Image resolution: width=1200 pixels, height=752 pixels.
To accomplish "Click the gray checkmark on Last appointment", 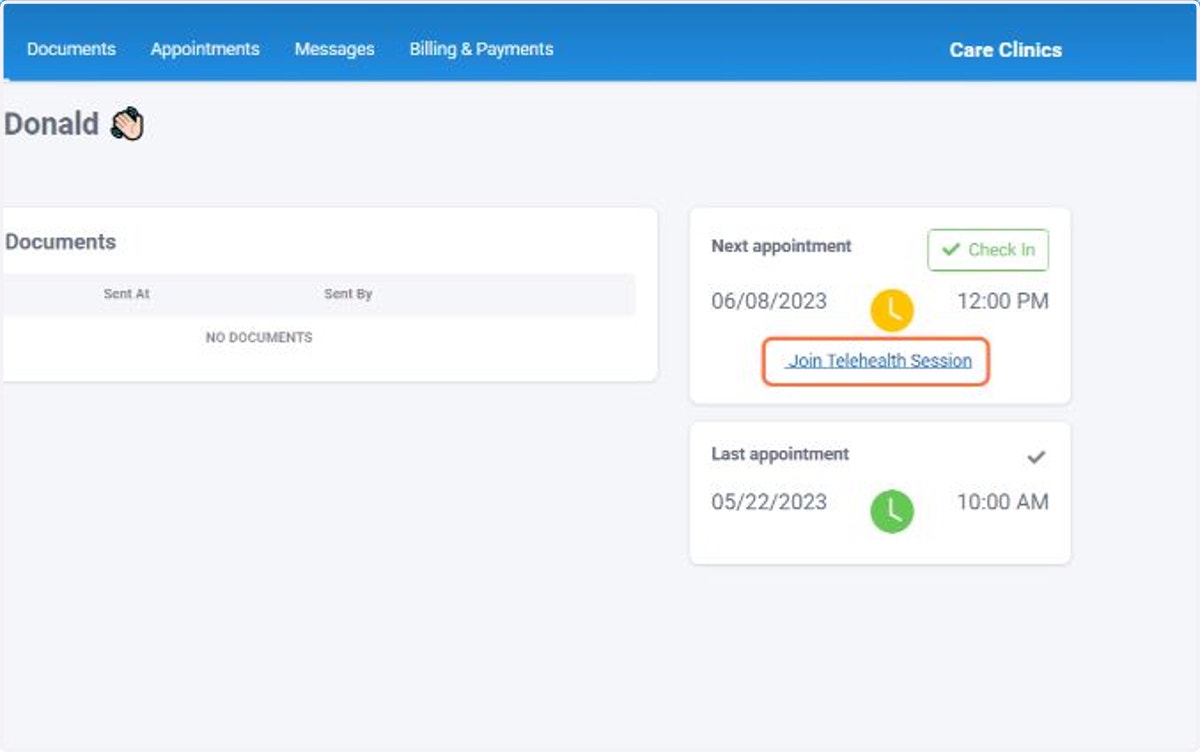I will point(1036,457).
